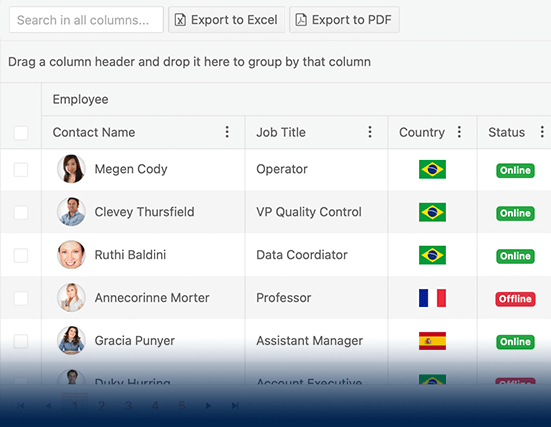Open the Country column menu
551x427 pixels.
pos(459,132)
